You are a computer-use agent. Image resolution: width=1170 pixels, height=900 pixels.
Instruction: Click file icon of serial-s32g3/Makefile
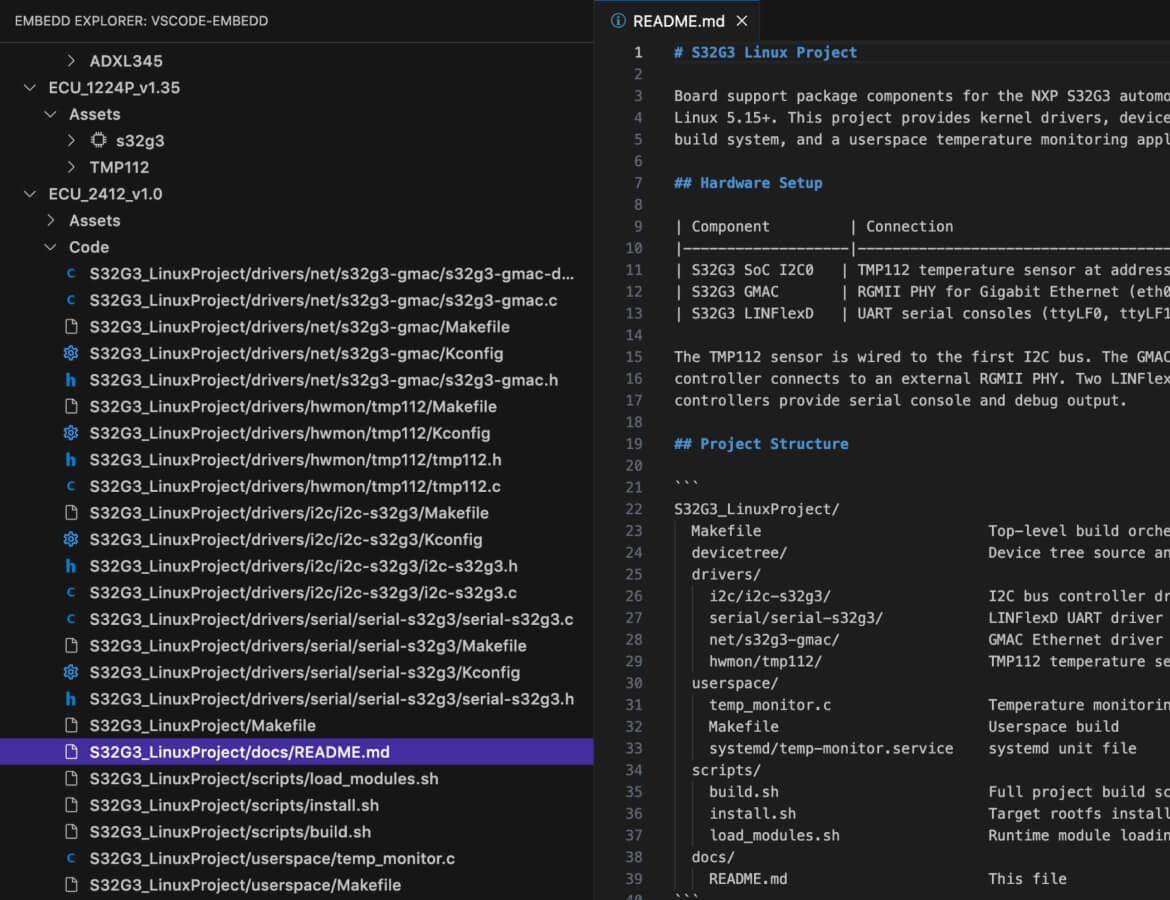click(x=71, y=646)
